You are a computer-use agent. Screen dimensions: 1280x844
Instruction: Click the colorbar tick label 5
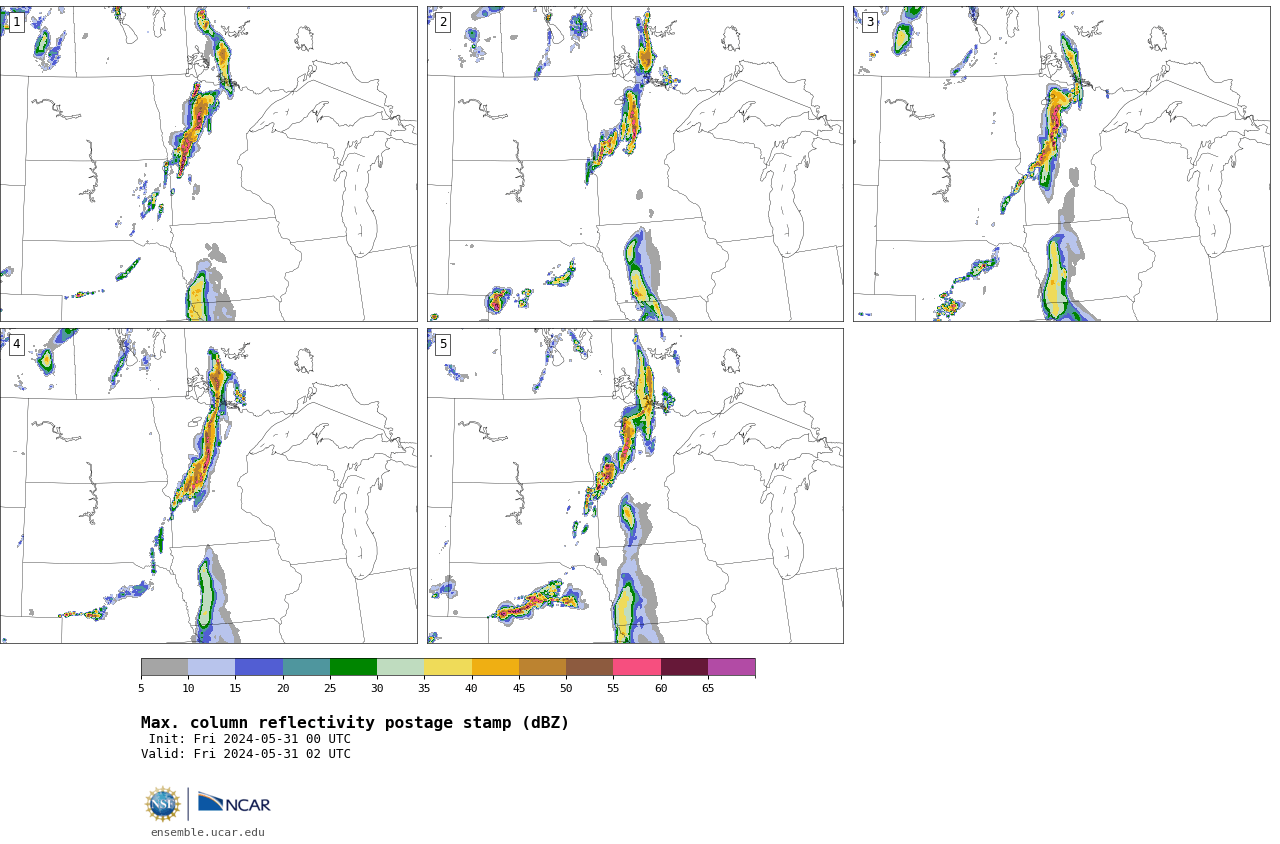coord(141,688)
